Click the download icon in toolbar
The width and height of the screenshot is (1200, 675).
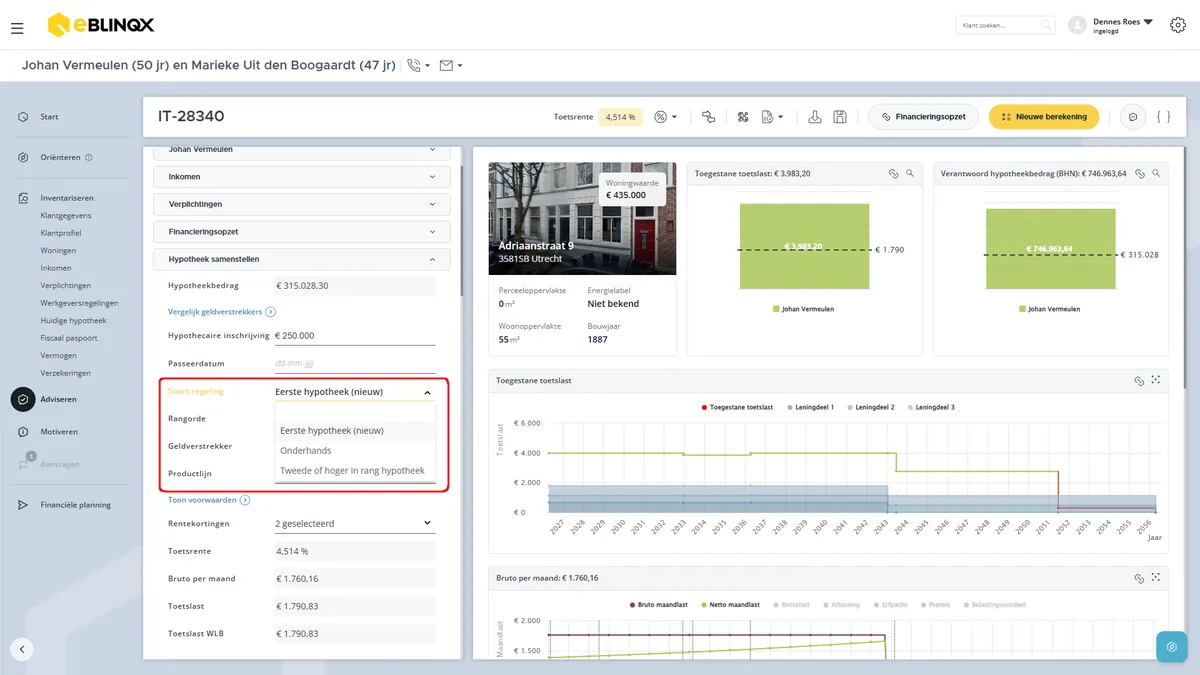point(815,117)
